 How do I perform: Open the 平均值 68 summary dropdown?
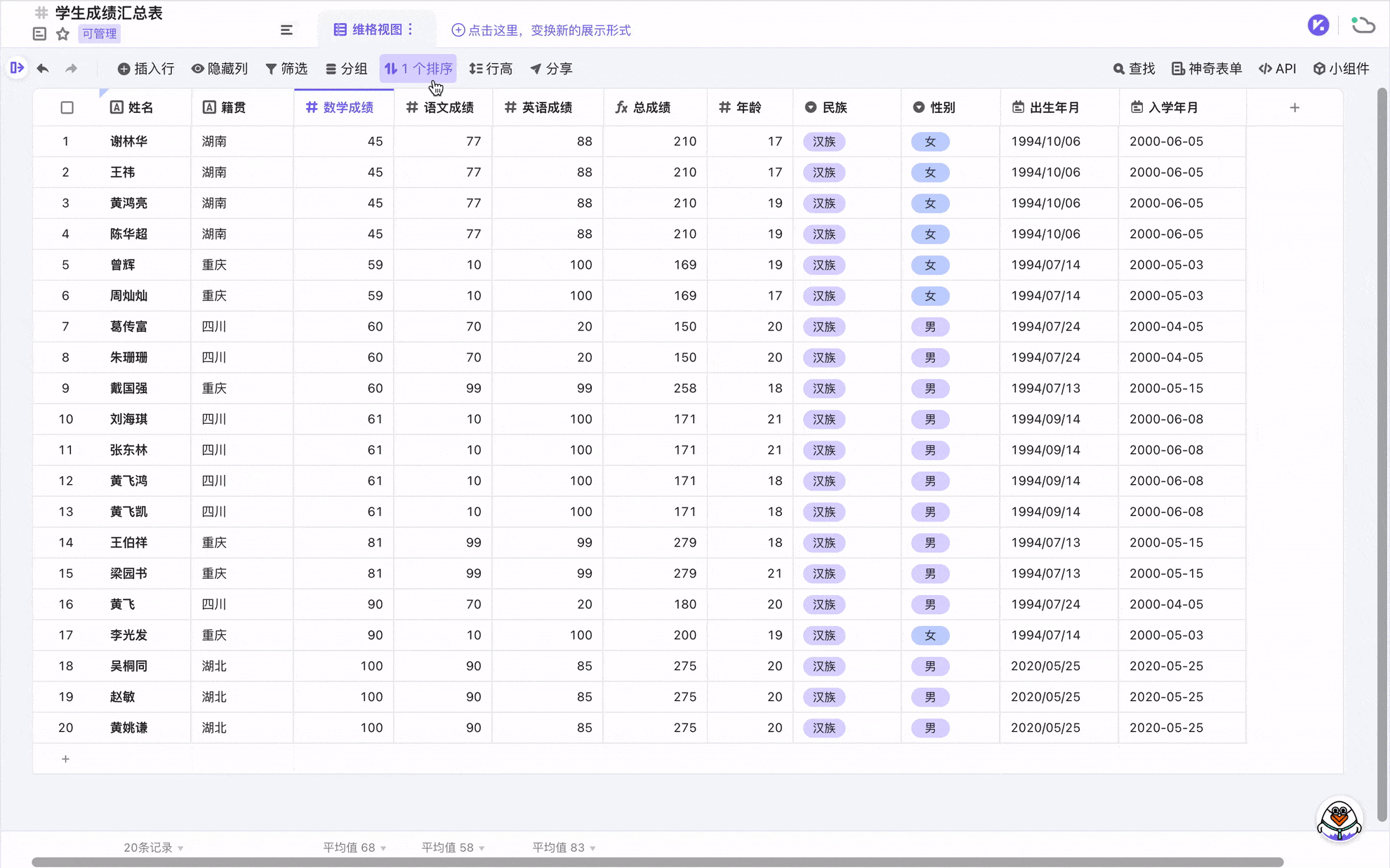click(353, 847)
